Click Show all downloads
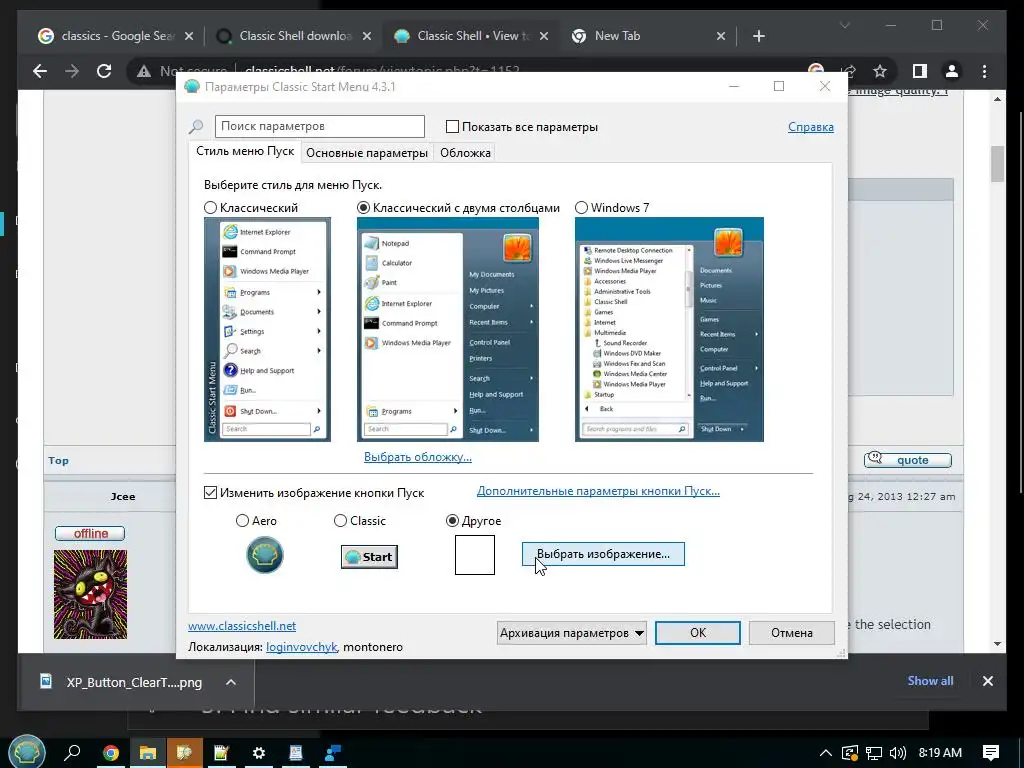The image size is (1024, 768). pos(930,680)
